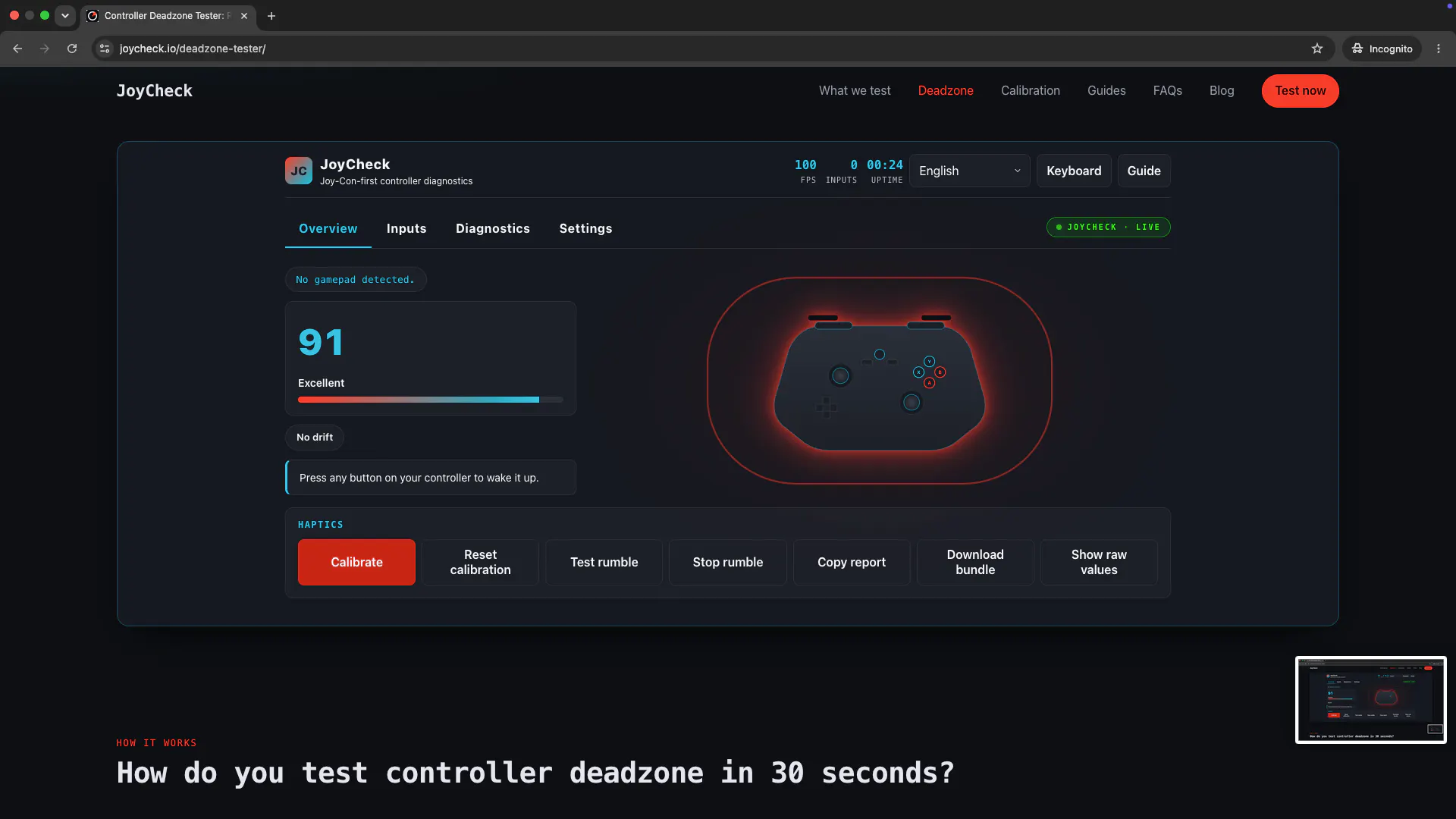Click the Y face button on the controller graphic
This screenshot has height=819, width=1456.
click(929, 362)
